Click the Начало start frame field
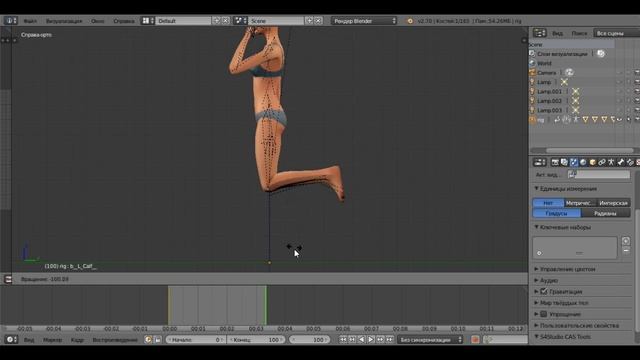Screen dimensions: 640x360 pos(196,339)
